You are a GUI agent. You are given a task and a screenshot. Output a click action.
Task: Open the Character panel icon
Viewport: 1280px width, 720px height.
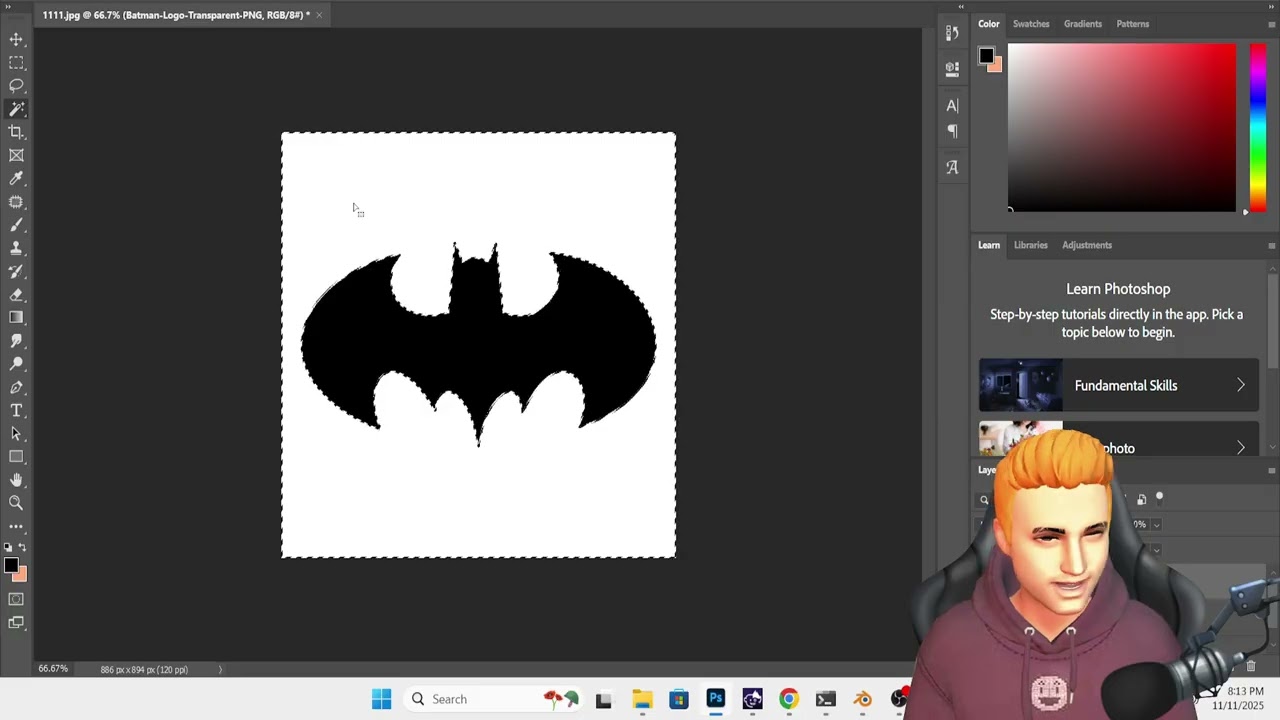point(952,105)
